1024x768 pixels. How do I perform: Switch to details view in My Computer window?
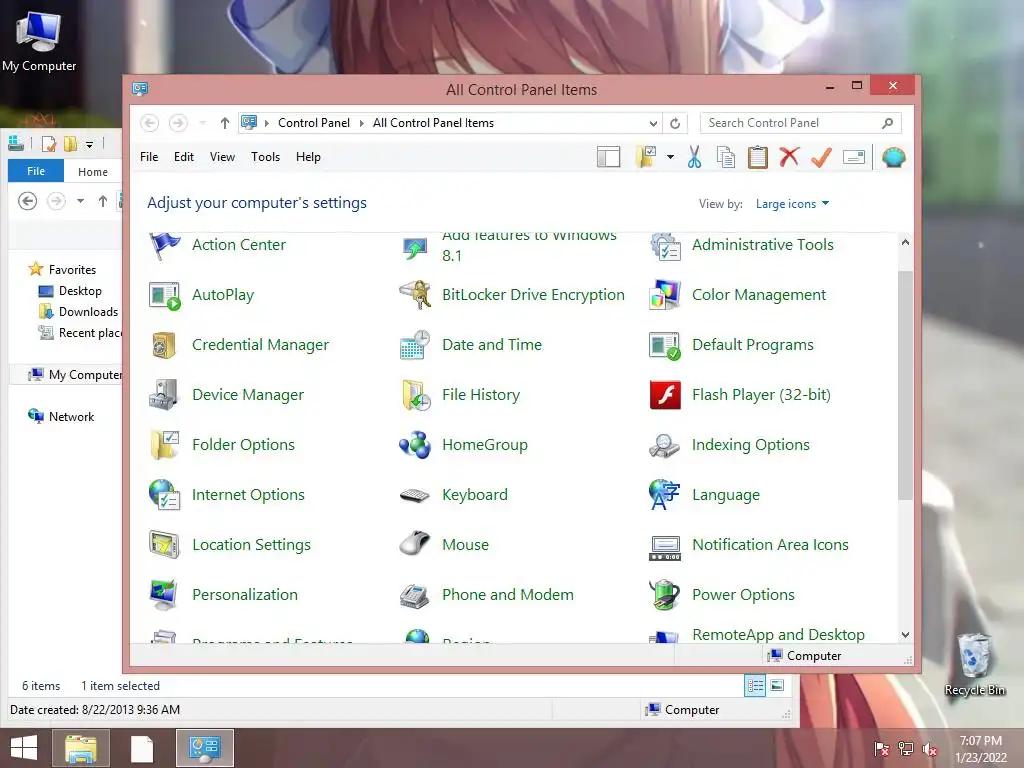[x=755, y=686]
